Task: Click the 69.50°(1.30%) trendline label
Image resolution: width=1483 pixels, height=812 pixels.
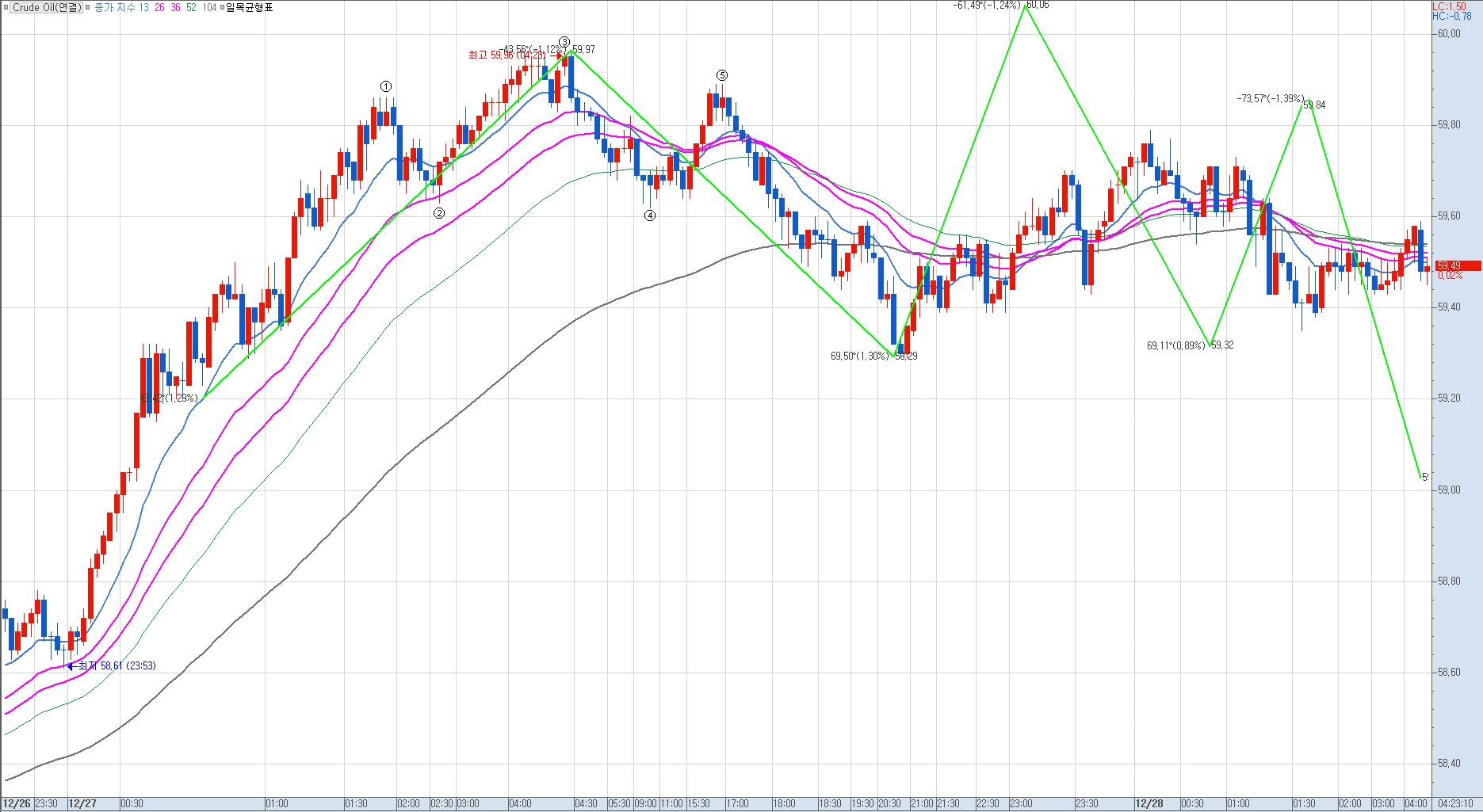Action: 860,356
